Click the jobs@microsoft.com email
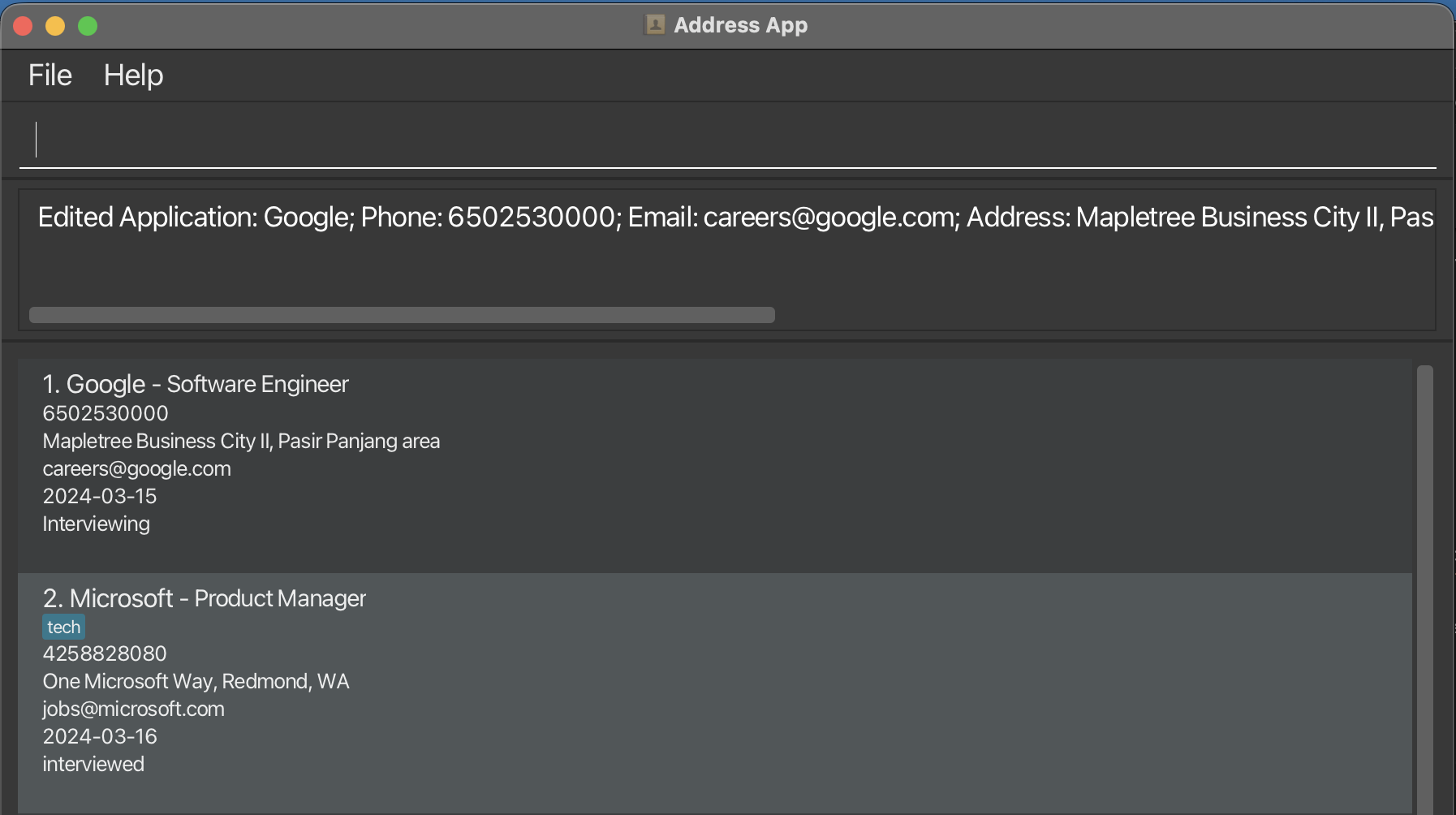Viewport: 1456px width, 815px height. 133,709
